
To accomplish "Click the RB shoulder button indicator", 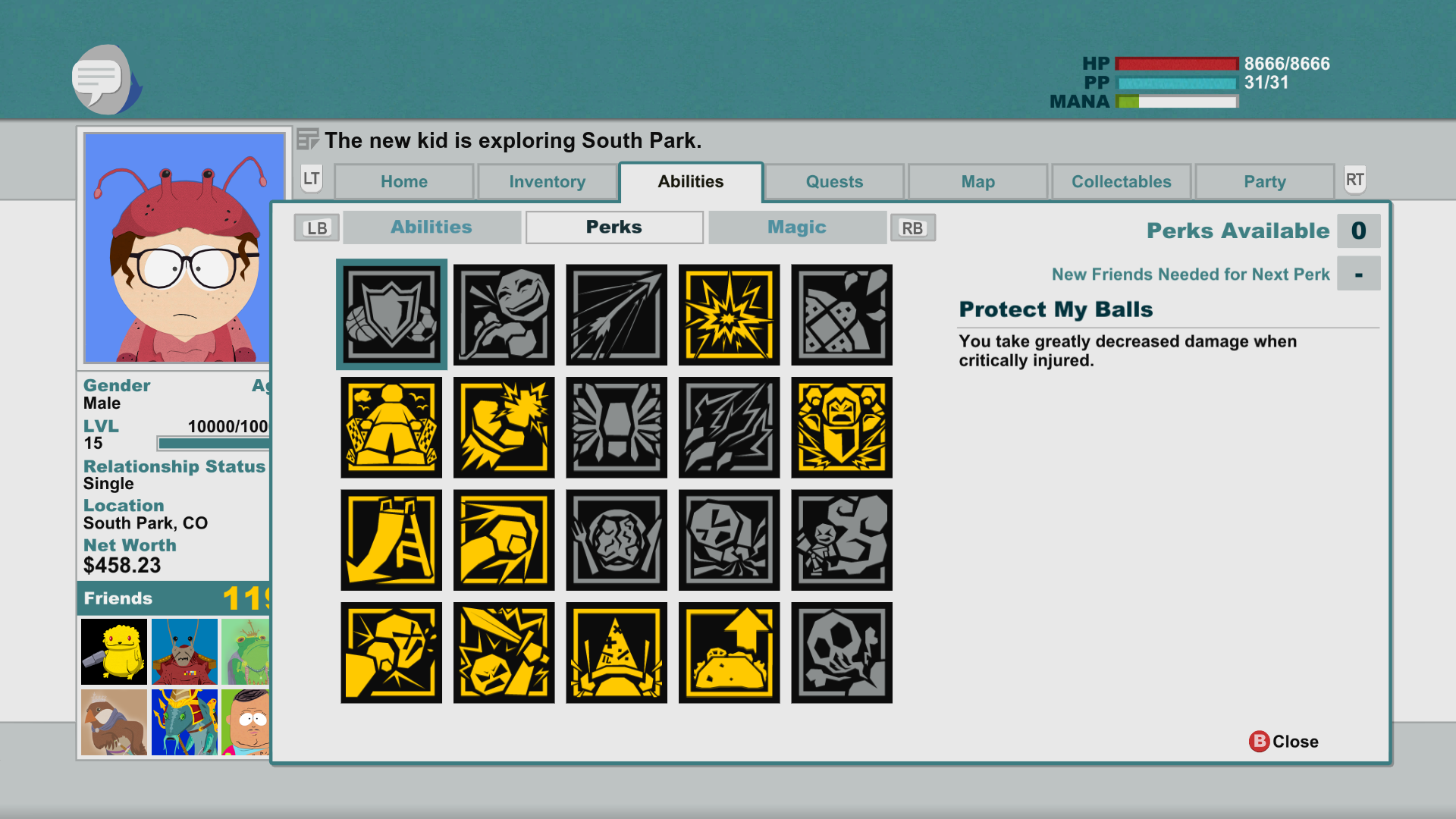I will (x=912, y=228).
